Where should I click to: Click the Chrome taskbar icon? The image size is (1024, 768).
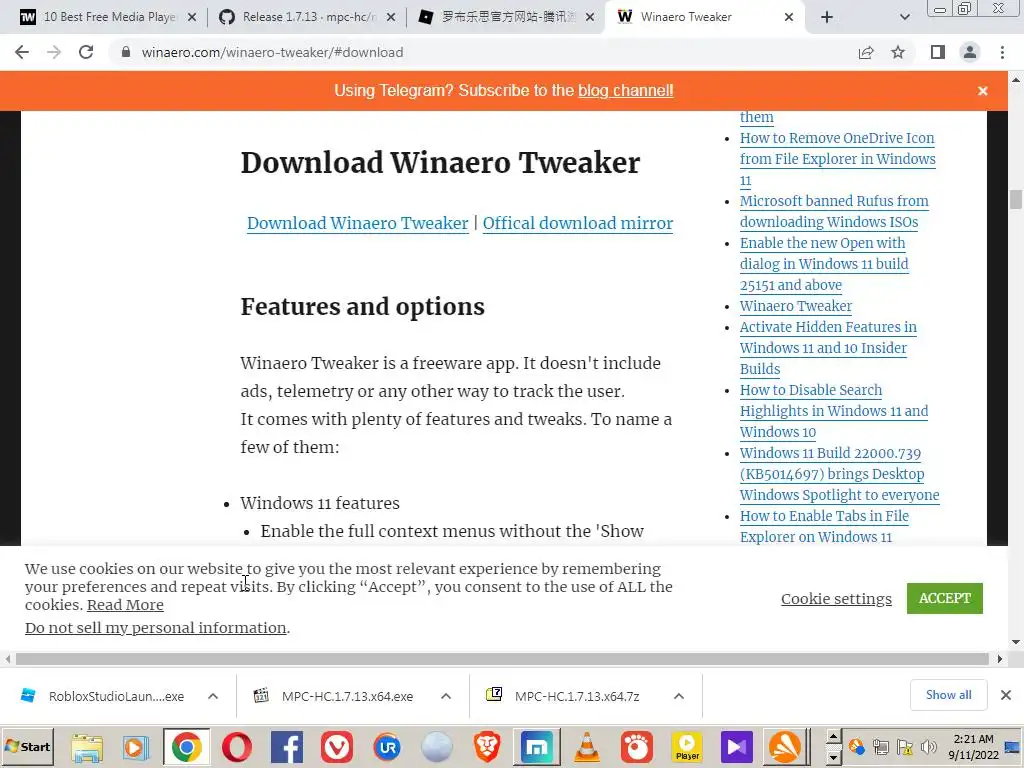[x=187, y=747]
